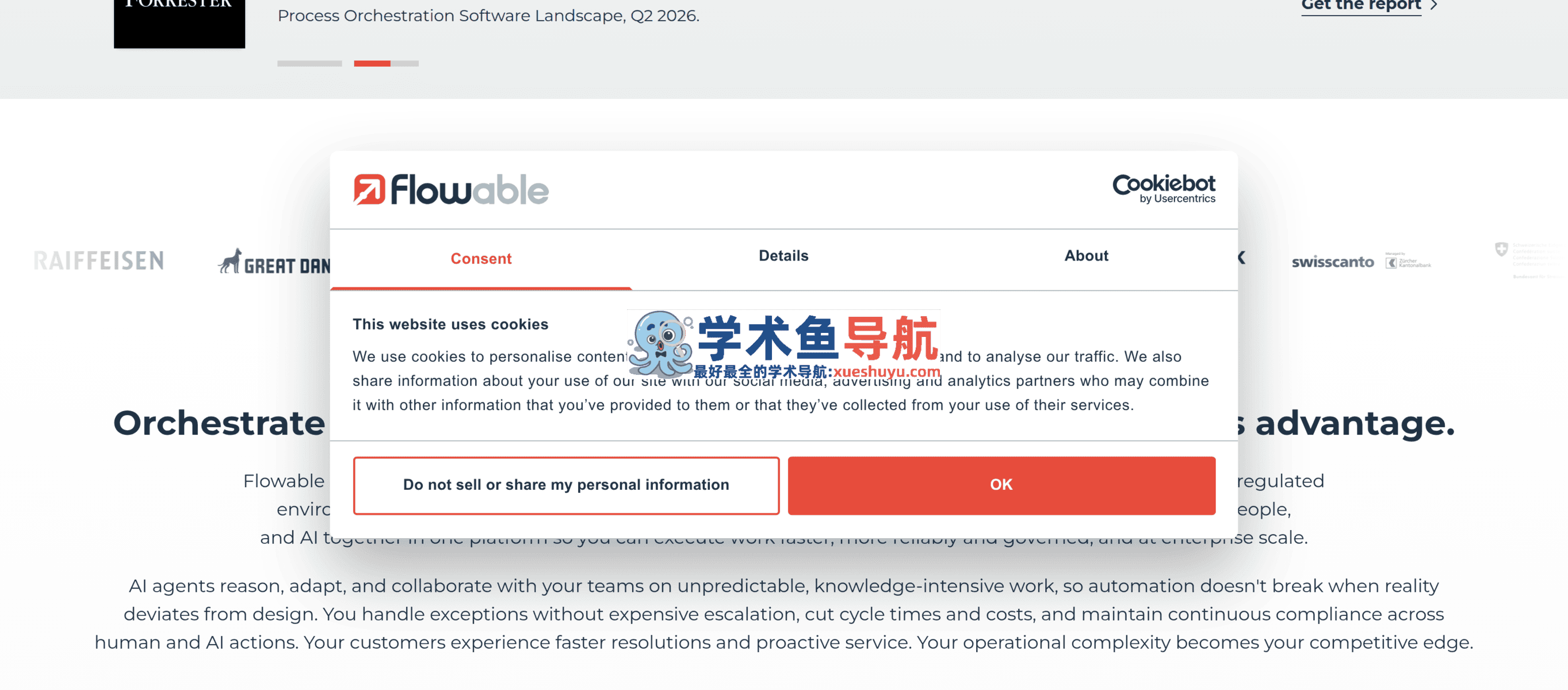1568x690 pixels.
Task: Select the red active carousel indicator bar
Action: 386,63
